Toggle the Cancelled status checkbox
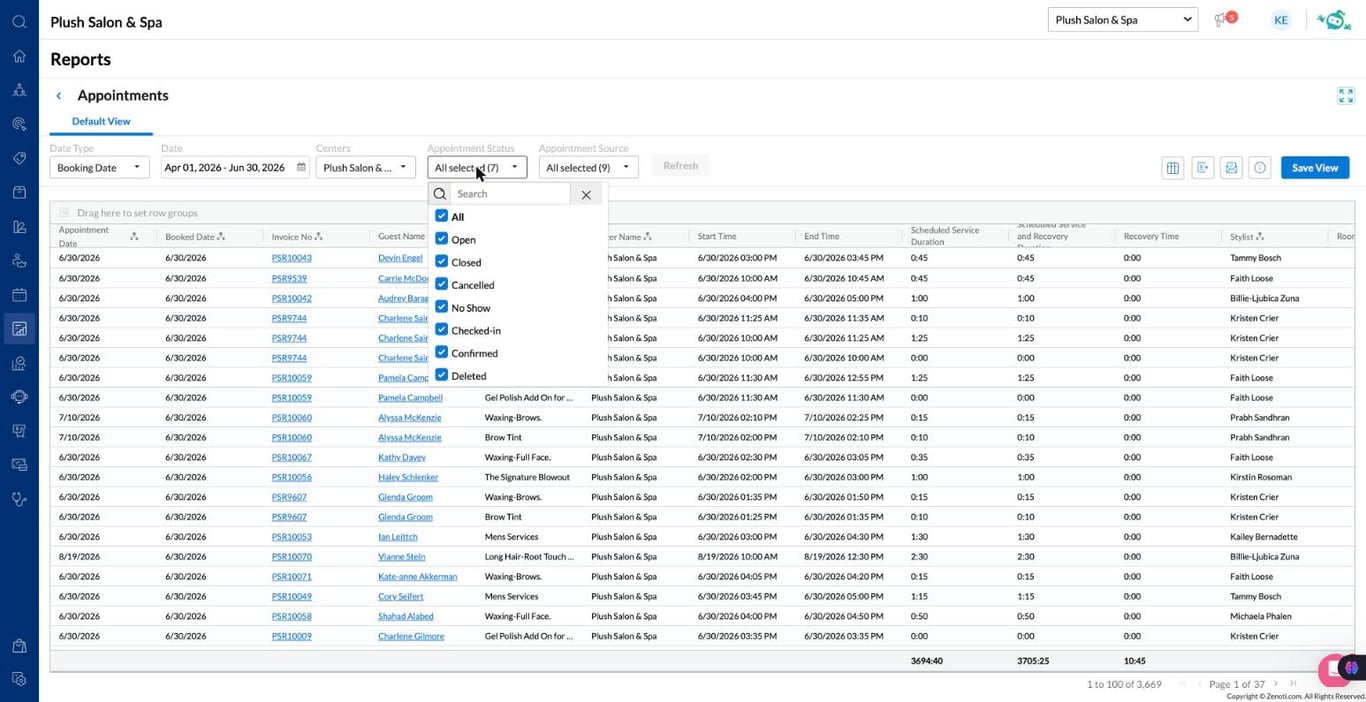This screenshot has height=702, width=1366. 441,285
